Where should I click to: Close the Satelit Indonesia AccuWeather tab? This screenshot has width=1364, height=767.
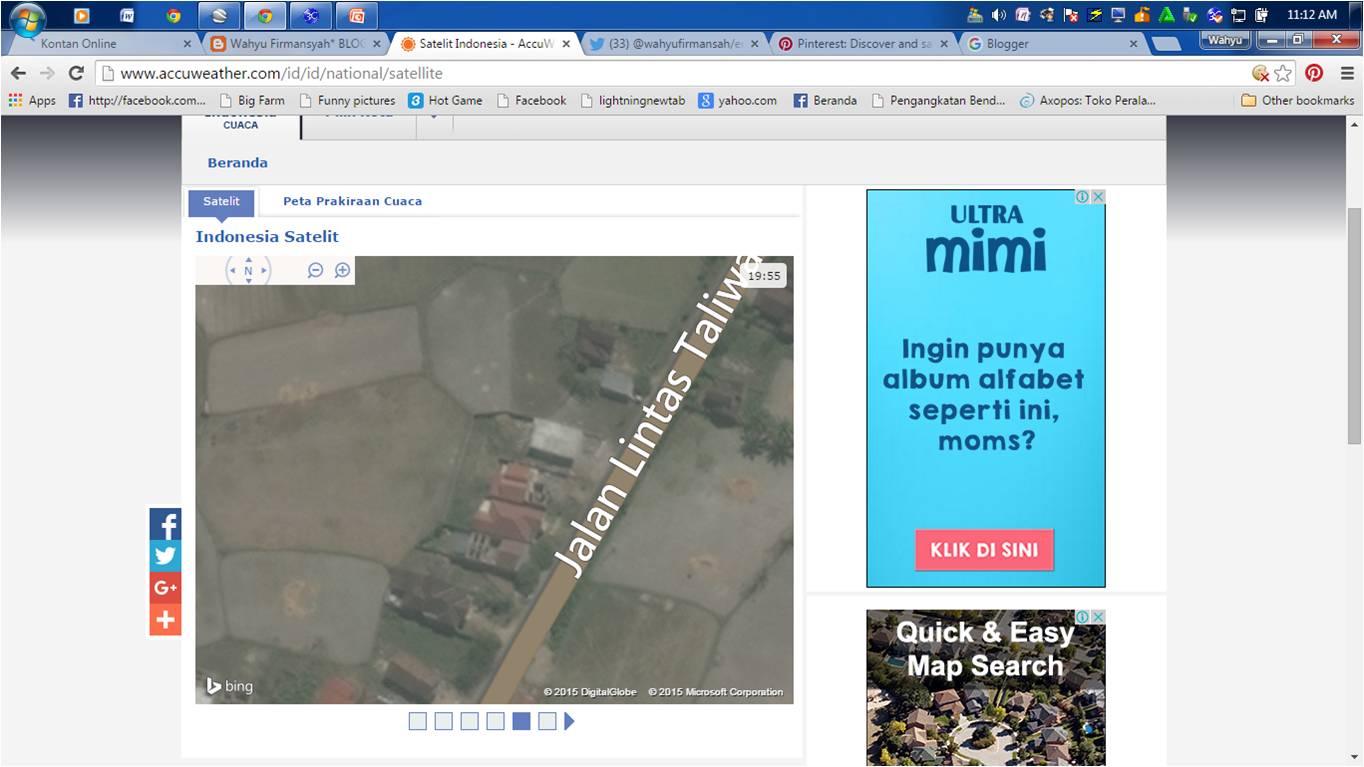(x=566, y=44)
